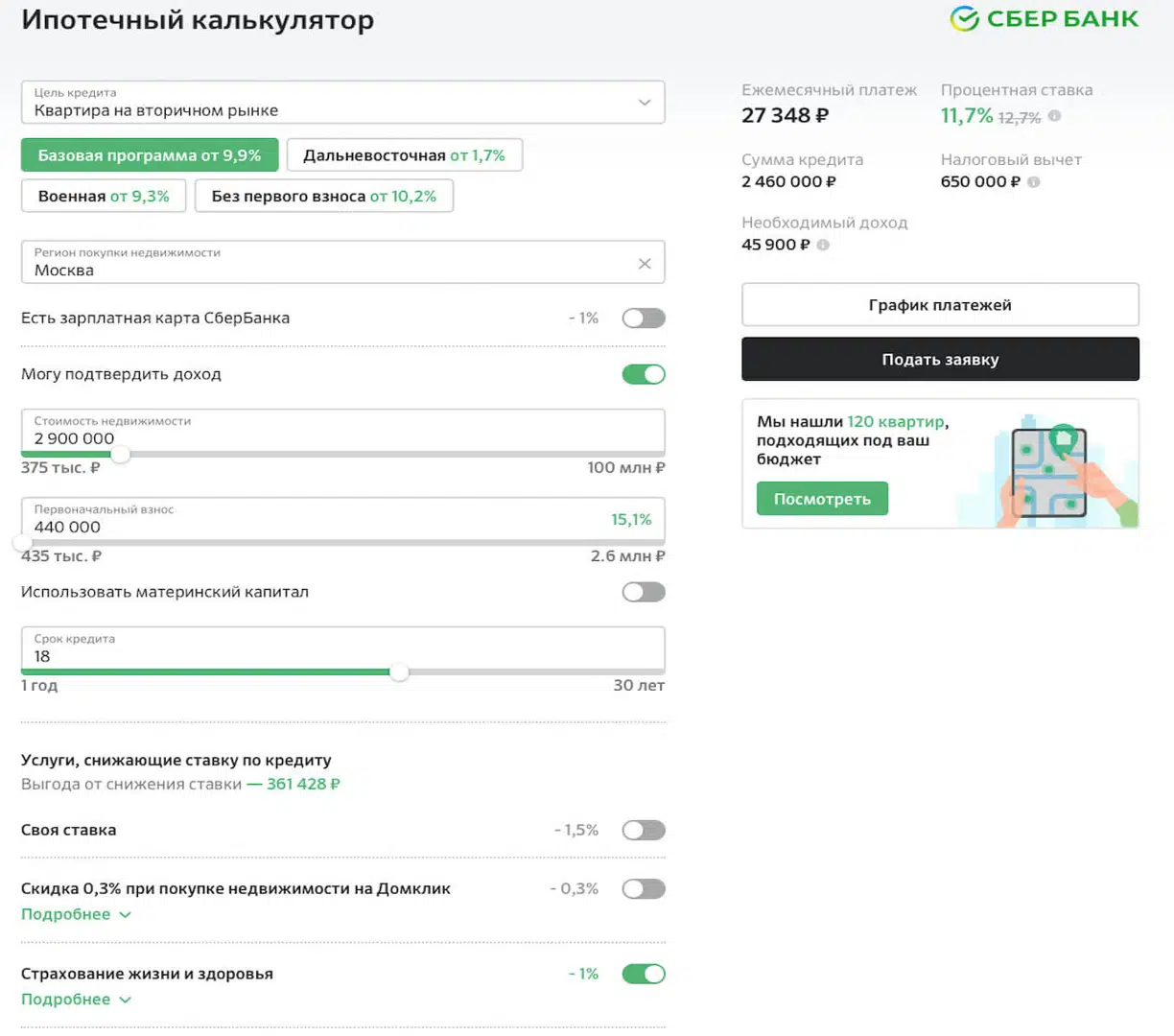Click Первоначальный взнос input field
The height and width of the screenshot is (1036, 1174).
(342, 519)
